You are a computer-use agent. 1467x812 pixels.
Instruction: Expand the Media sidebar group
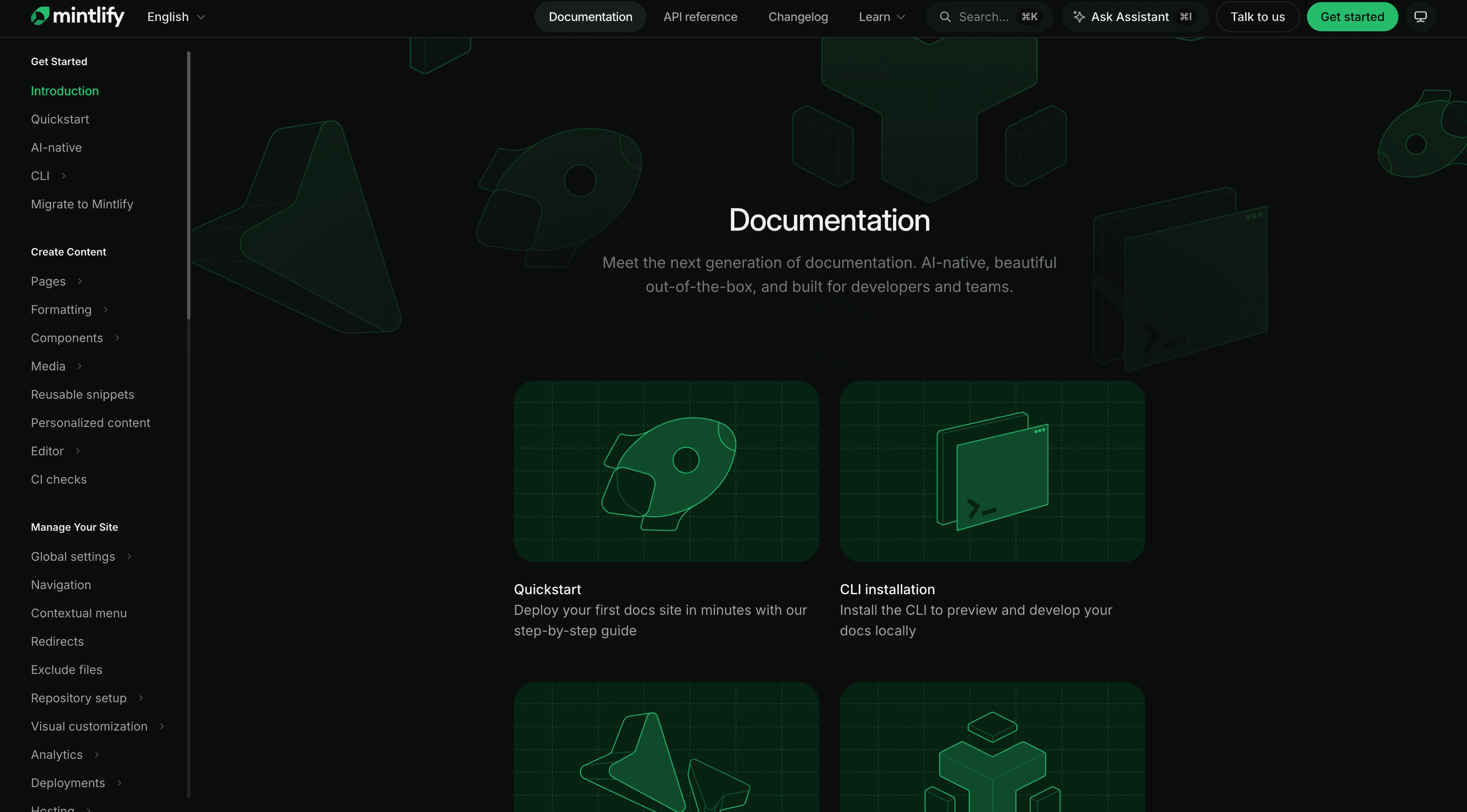(x=56, y=367)
